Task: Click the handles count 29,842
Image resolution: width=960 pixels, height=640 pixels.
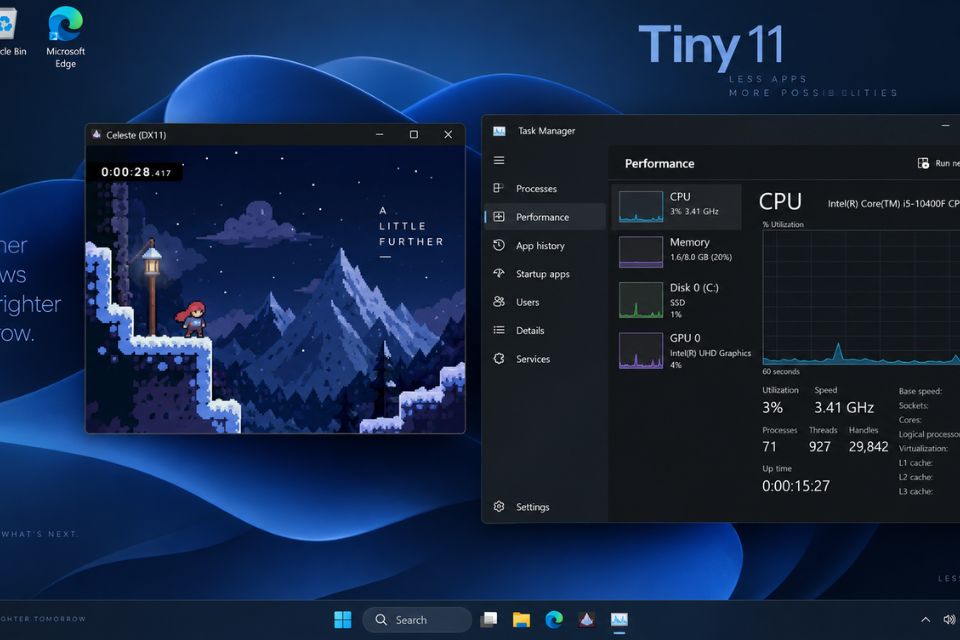Action: point(868,446)
